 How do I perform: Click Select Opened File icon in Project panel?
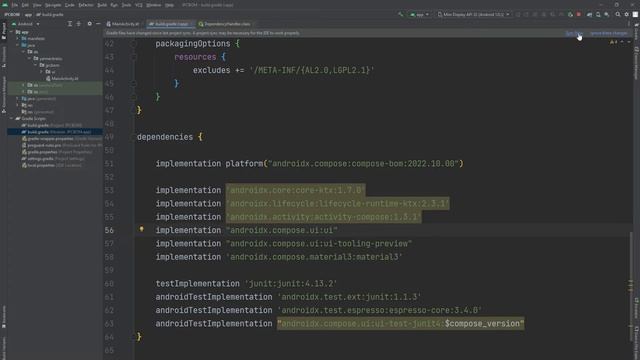[x=70, y=24]
